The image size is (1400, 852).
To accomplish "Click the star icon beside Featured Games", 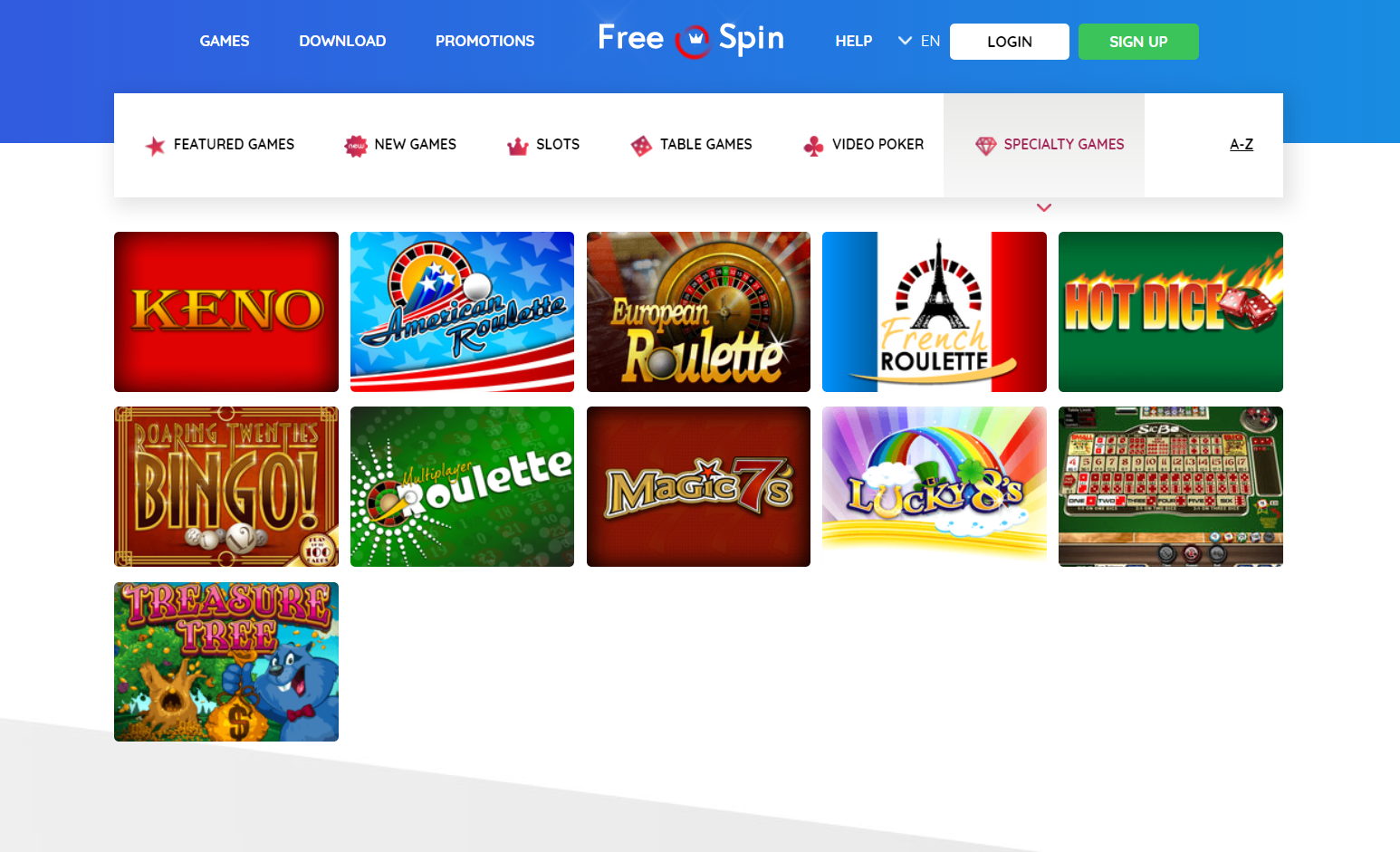I will [x=155, y=145].
